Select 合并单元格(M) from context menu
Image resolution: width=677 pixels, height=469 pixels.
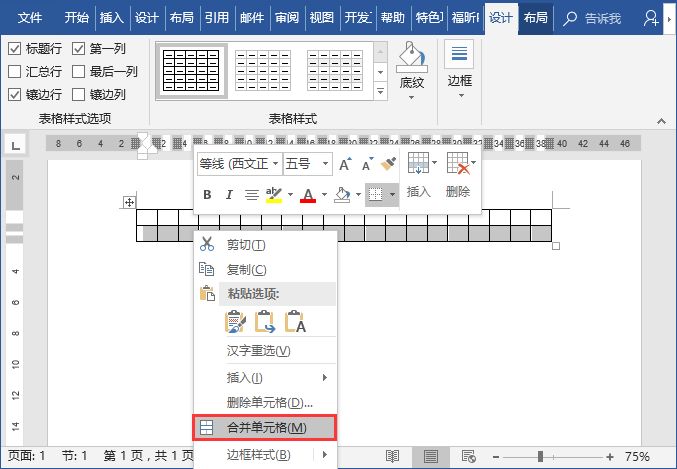[265, 428]
